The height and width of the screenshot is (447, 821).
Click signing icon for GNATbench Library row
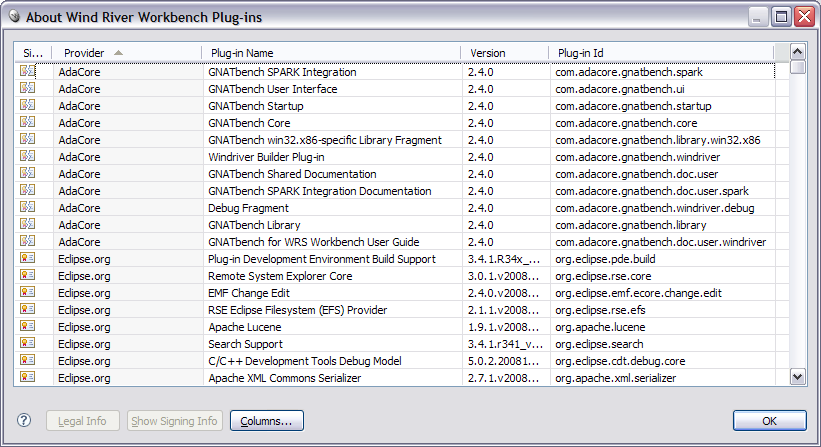(x=28, y=224)
